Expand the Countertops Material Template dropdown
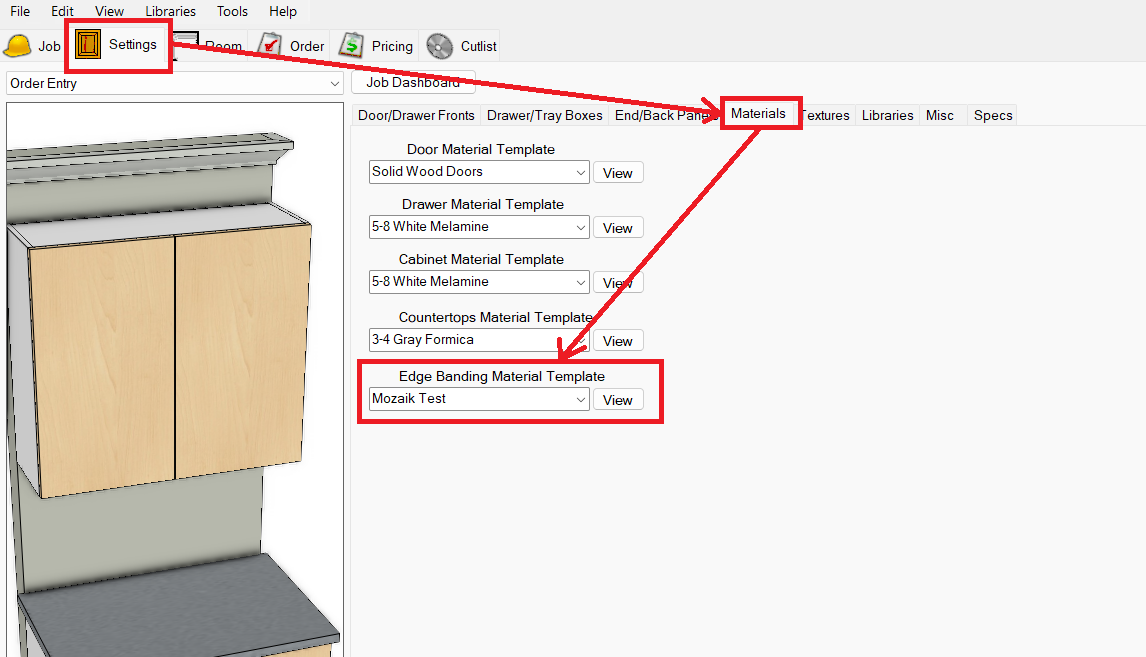 coord(580,340)
